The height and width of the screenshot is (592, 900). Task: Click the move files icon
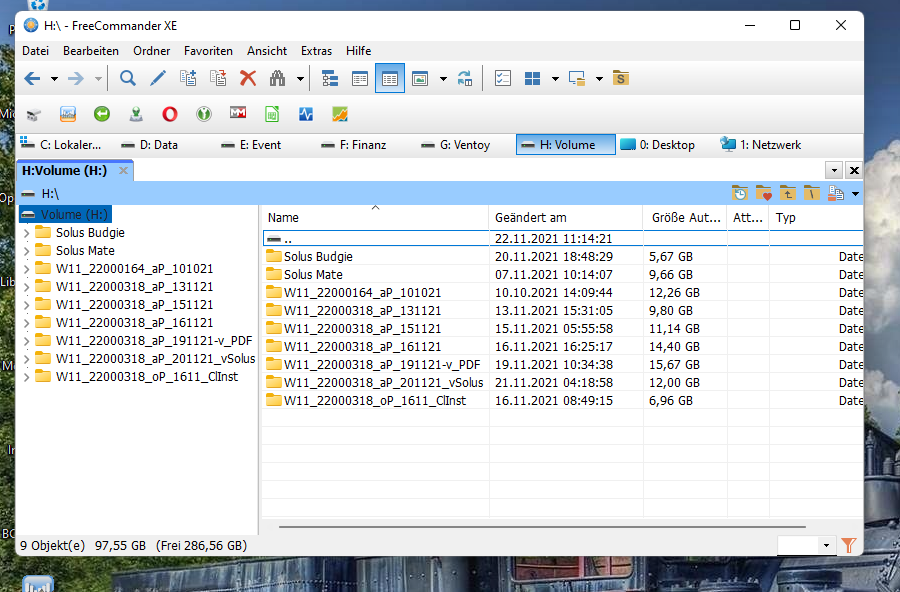[x=218, y=78]
